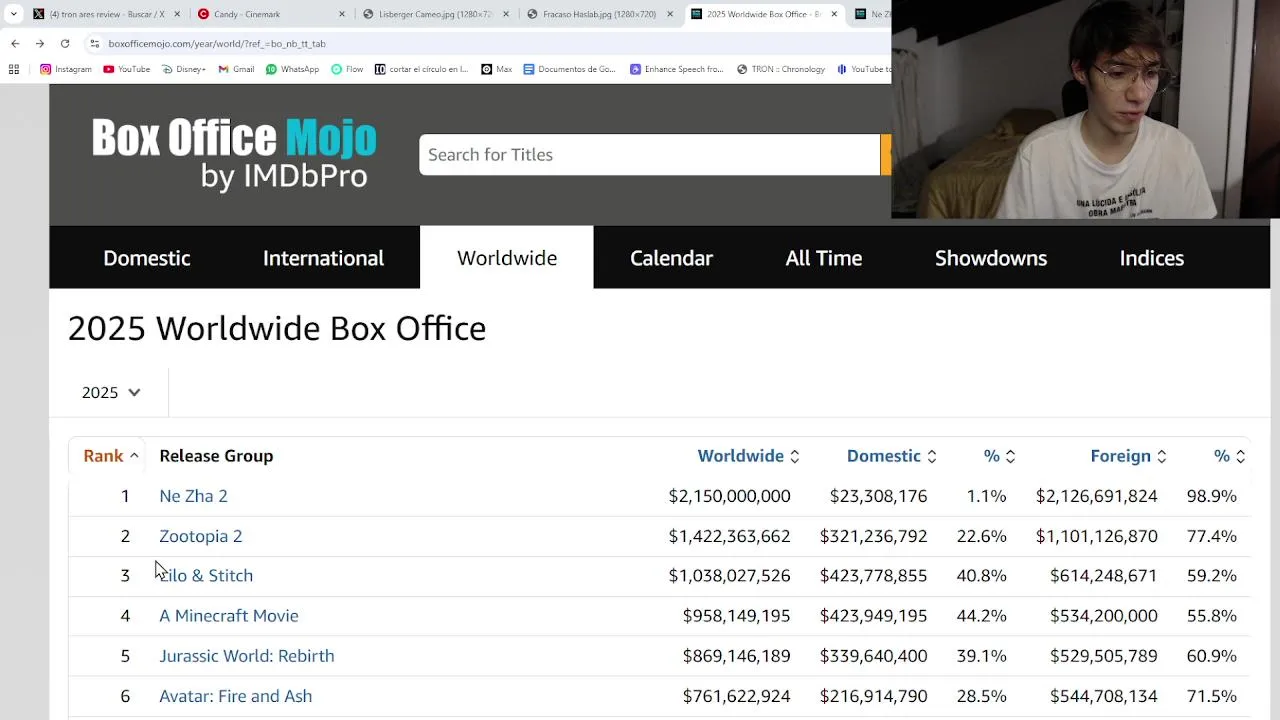Viewport: 1280px width, 720px height.
Task: Open the Ne Zha 2 link
Action: (x=193, y=496)
